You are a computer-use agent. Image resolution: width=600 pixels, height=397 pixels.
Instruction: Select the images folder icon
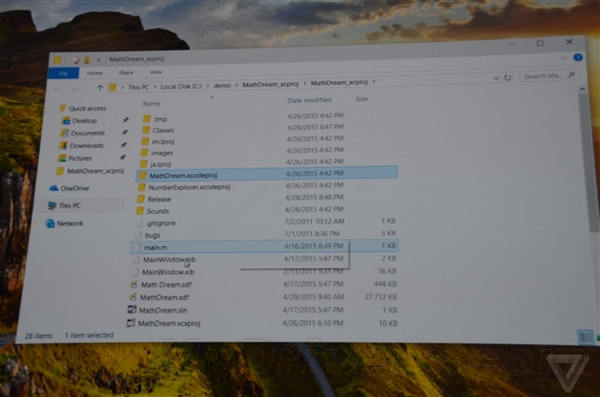[x=144, y=153]
